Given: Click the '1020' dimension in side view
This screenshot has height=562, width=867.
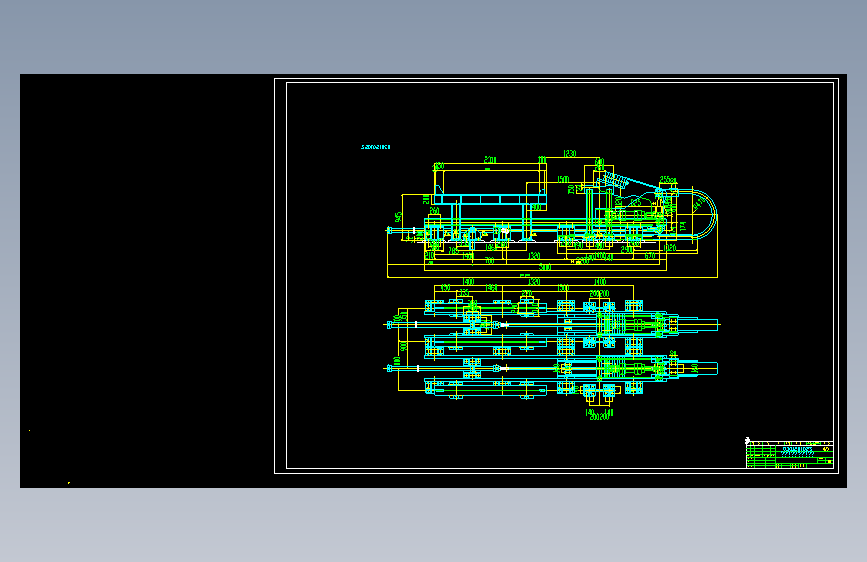Looking at the screenshot, I should pyautogui.click(x=670, y=248).
